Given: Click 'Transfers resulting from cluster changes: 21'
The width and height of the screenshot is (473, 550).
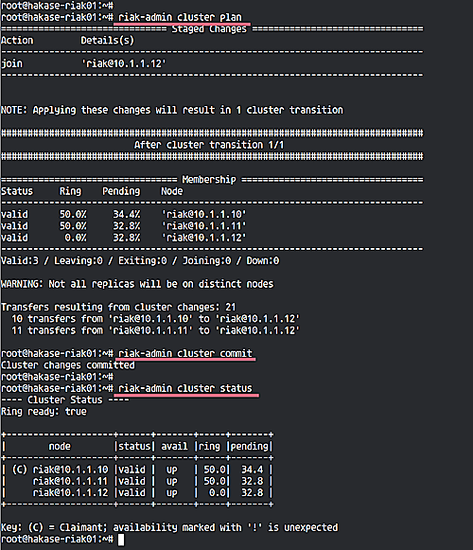Looking at the screenshot, I should (119, 307).
